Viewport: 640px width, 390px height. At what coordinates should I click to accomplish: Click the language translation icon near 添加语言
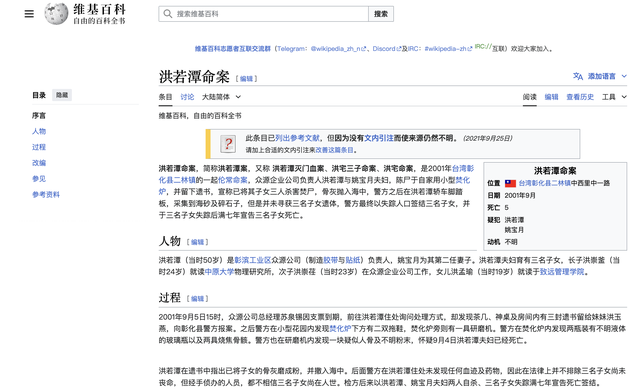click(578, 76)
